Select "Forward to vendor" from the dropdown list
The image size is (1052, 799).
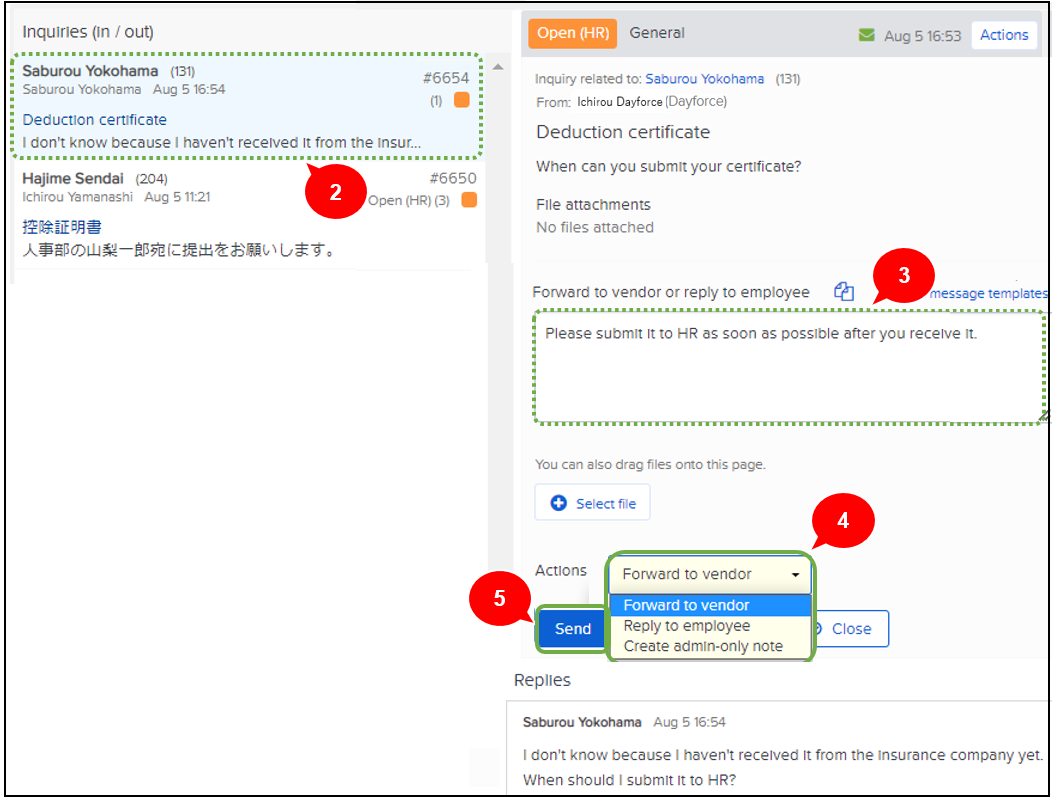[686, 605]
